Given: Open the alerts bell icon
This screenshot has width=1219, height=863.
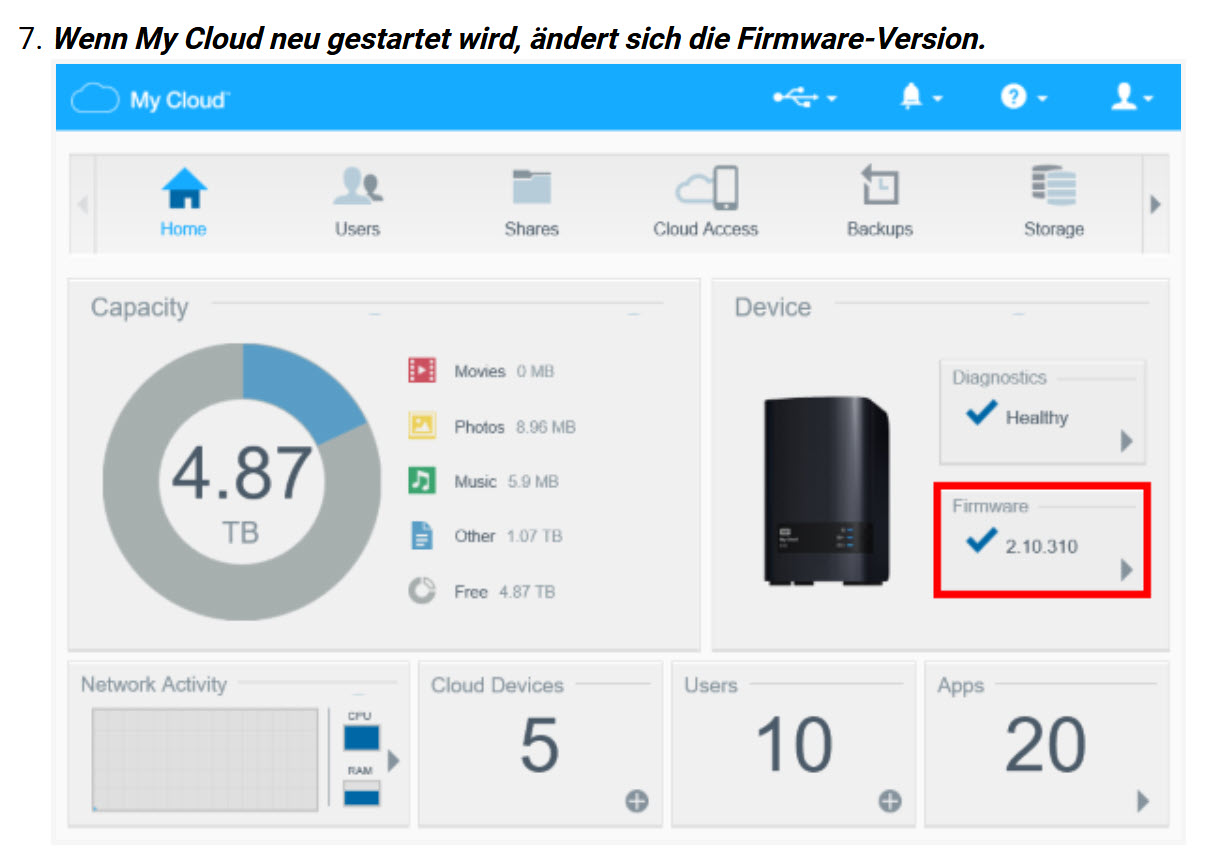Looking at the screenshot, I should coord(921,97).
